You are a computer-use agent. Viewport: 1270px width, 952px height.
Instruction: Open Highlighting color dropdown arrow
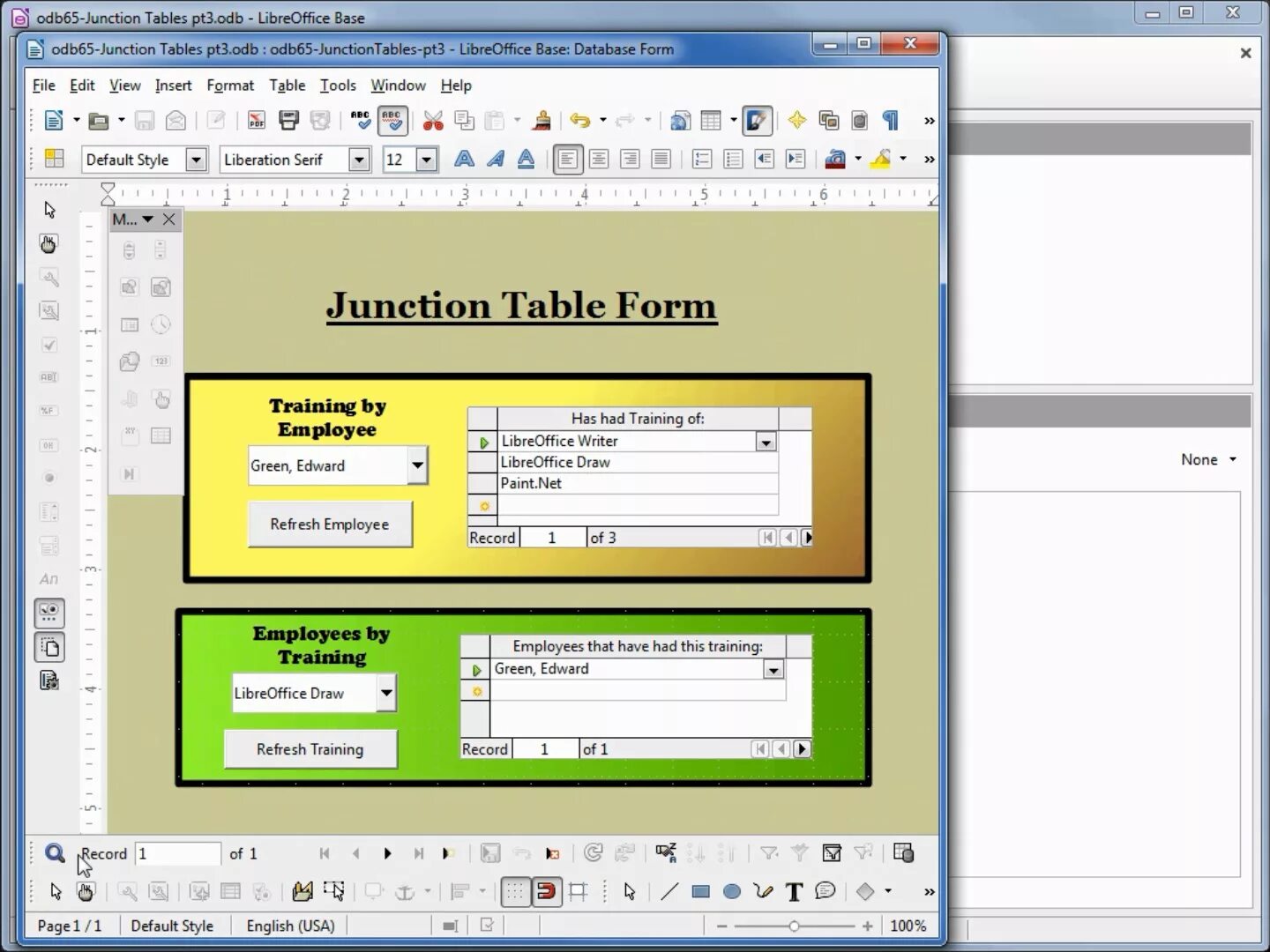point(902,160)
